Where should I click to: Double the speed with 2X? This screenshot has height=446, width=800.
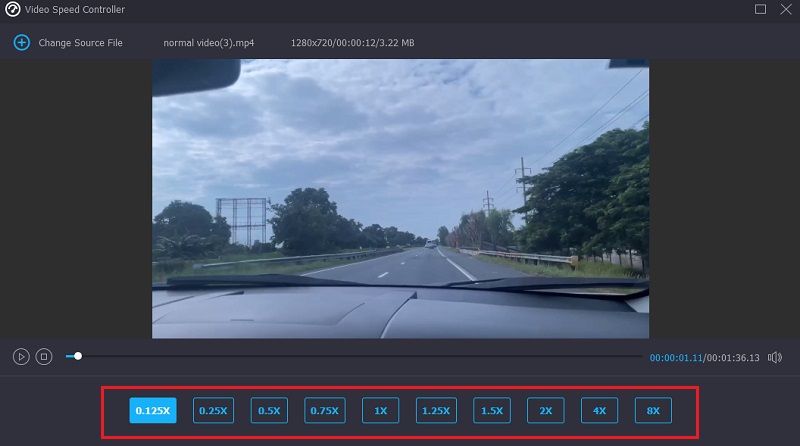546,410
